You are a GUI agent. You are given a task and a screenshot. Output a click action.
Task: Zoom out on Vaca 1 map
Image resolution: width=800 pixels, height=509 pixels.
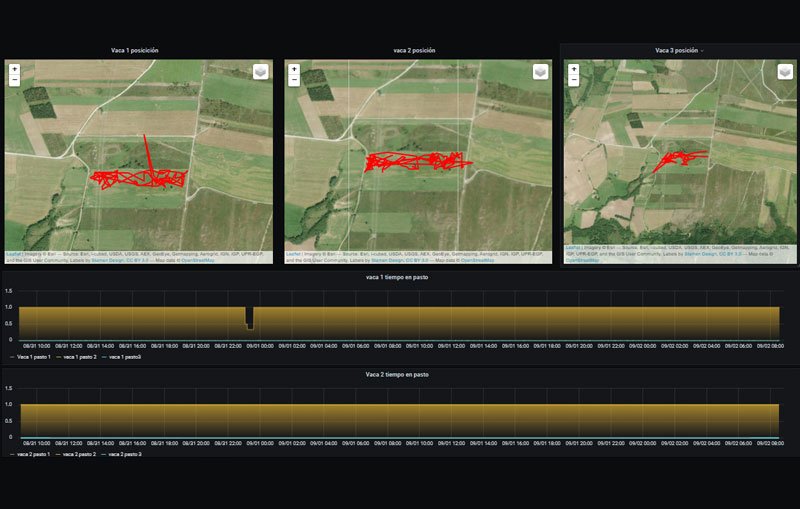(13, 80)
